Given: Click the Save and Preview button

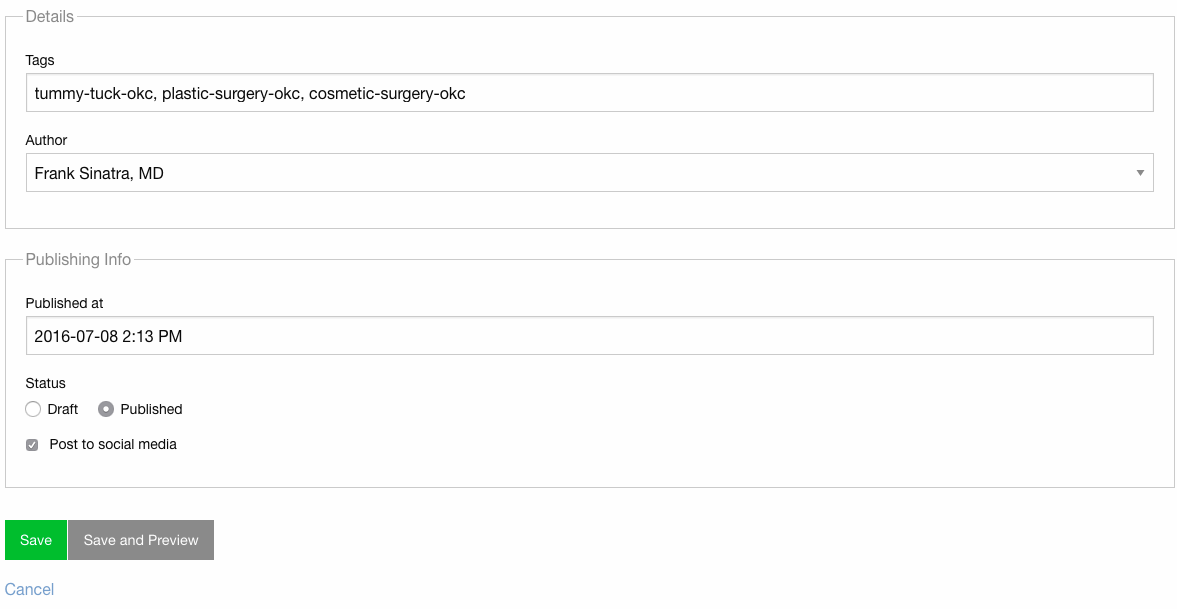Looking at the screenshot, I should coord(141,540).
